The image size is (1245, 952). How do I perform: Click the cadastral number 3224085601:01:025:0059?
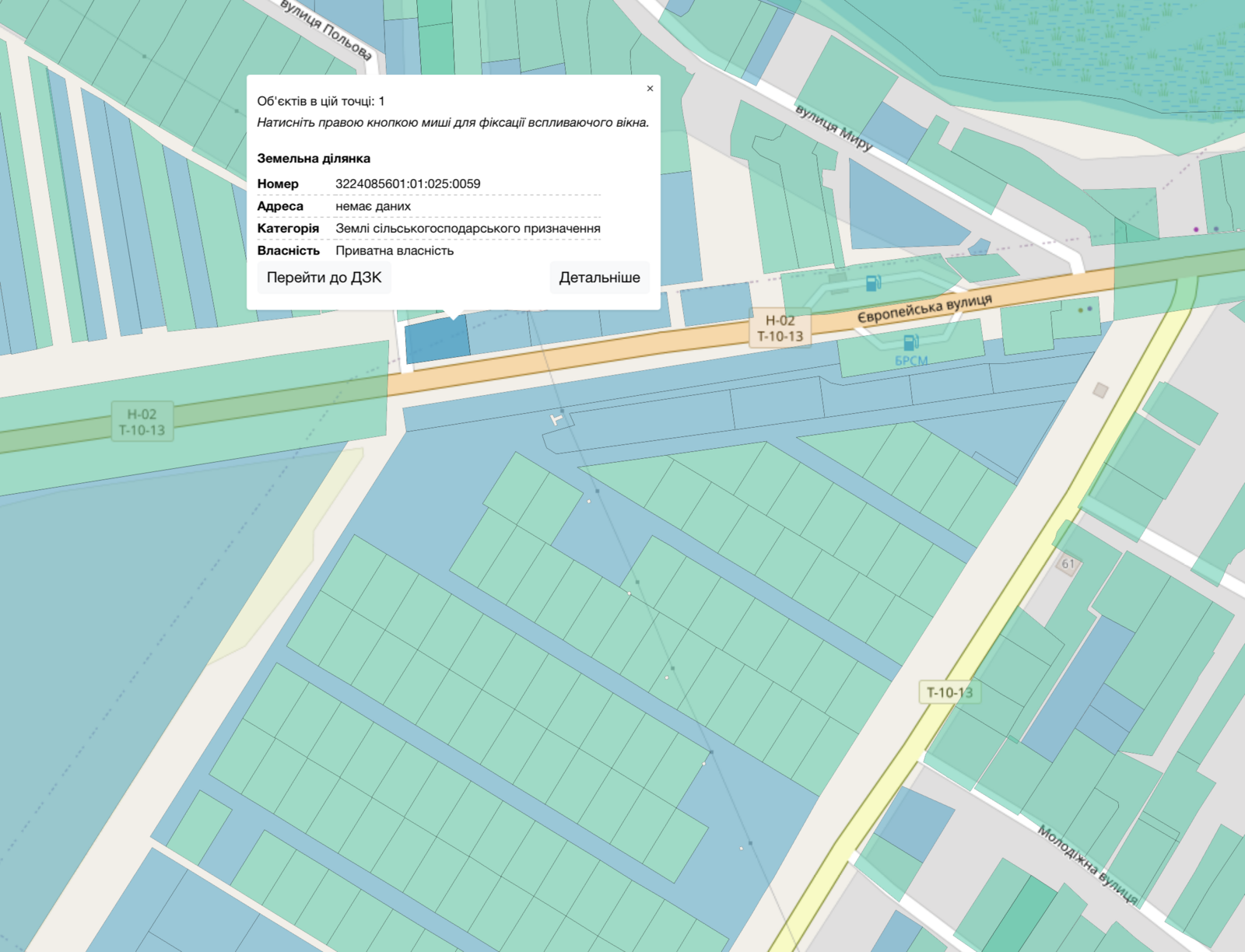408,184
